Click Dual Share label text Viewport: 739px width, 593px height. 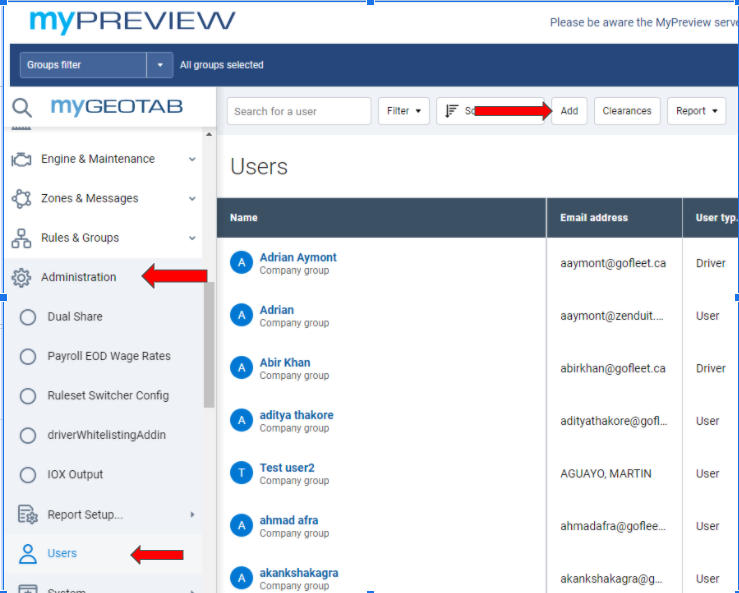click(75, 317)
